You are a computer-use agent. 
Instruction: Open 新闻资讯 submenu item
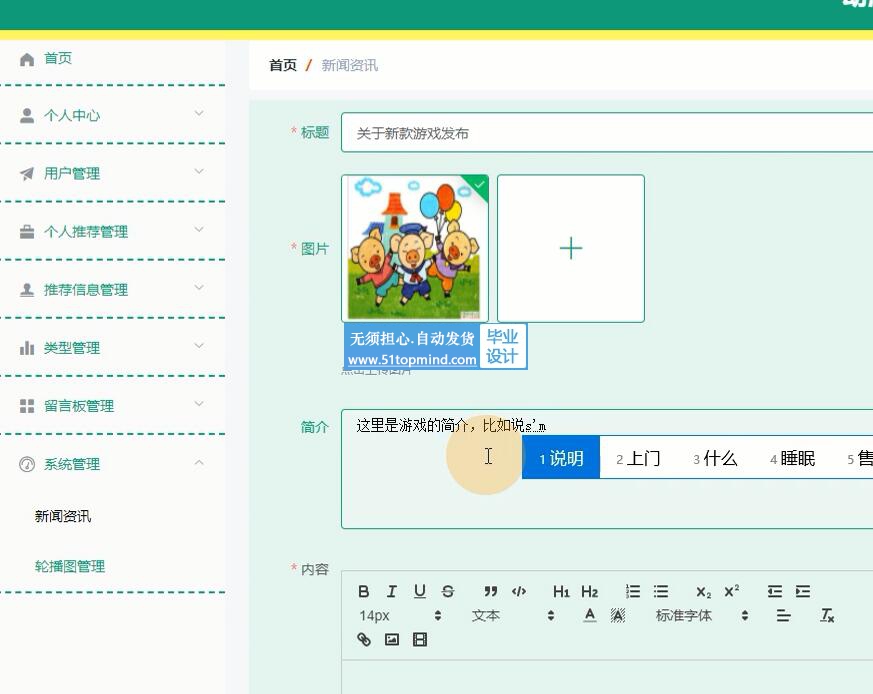coord(63,516)
